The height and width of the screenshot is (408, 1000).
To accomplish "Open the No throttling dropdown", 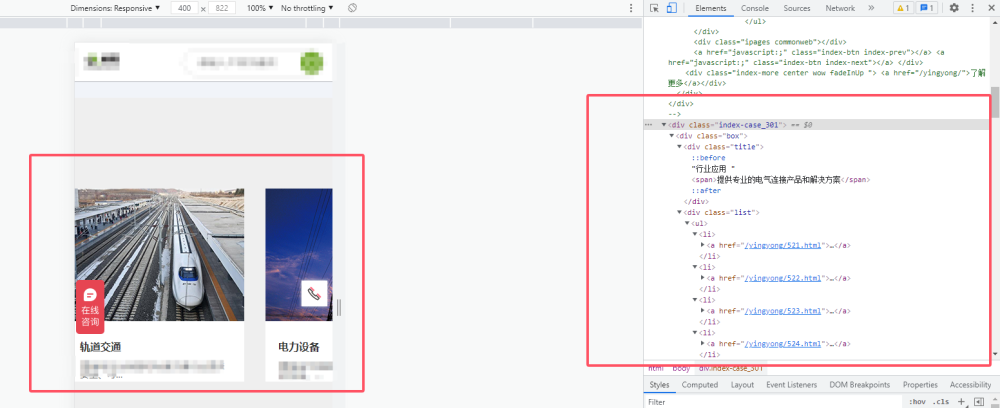I will point(307,8).
